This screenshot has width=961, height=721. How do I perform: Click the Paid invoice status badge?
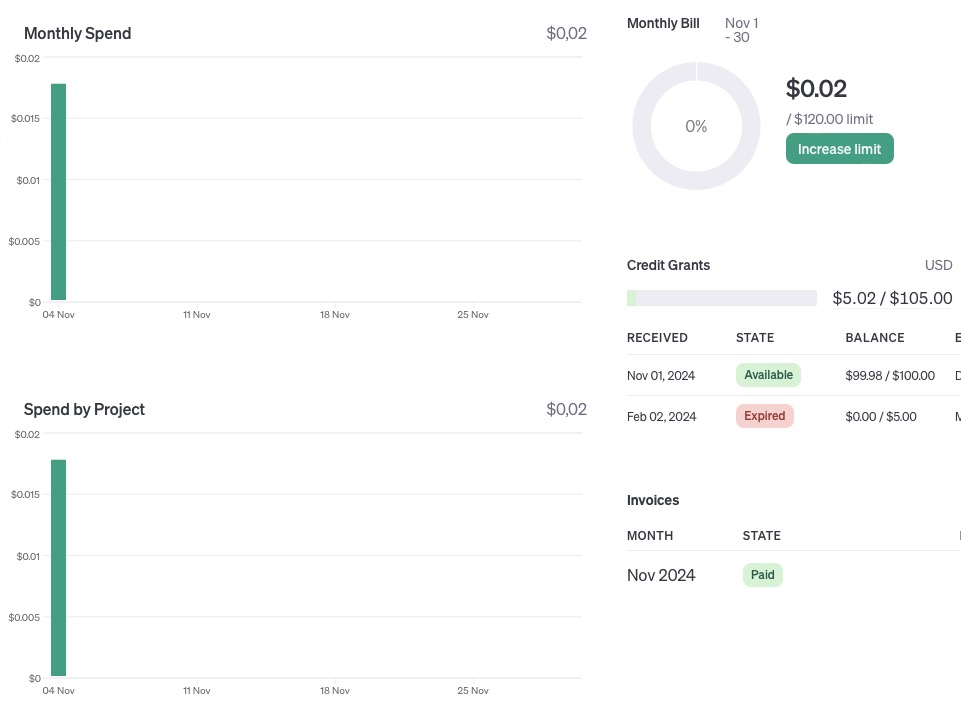point(762,575)
